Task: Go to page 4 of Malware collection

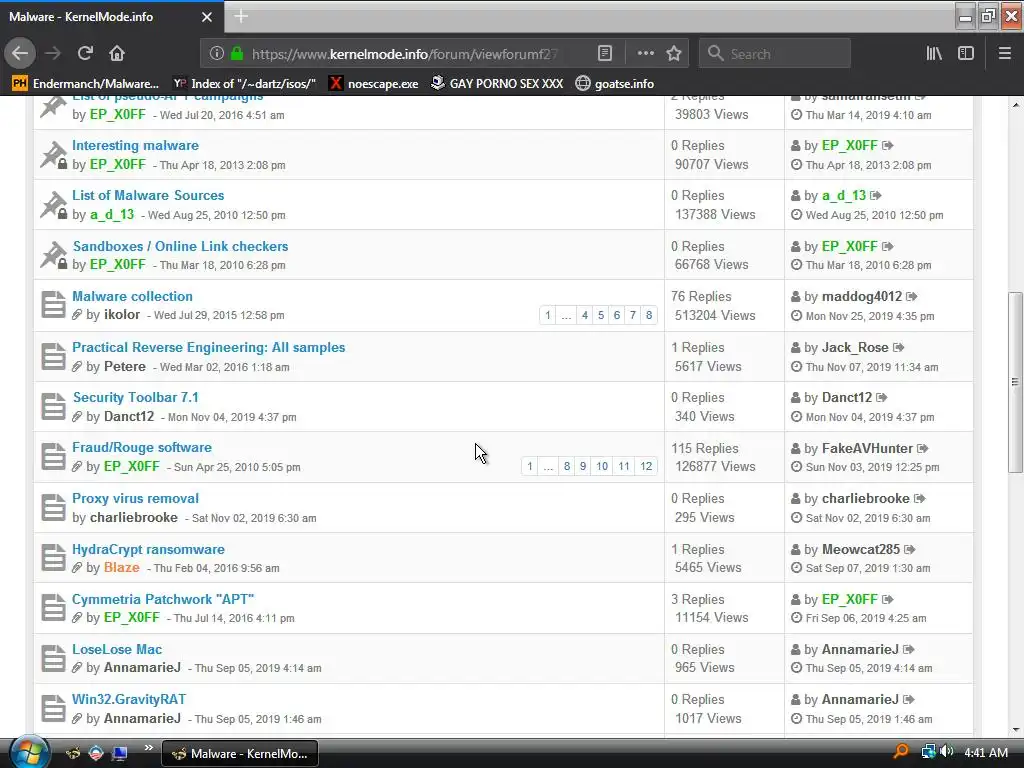Action: [584, 315]
